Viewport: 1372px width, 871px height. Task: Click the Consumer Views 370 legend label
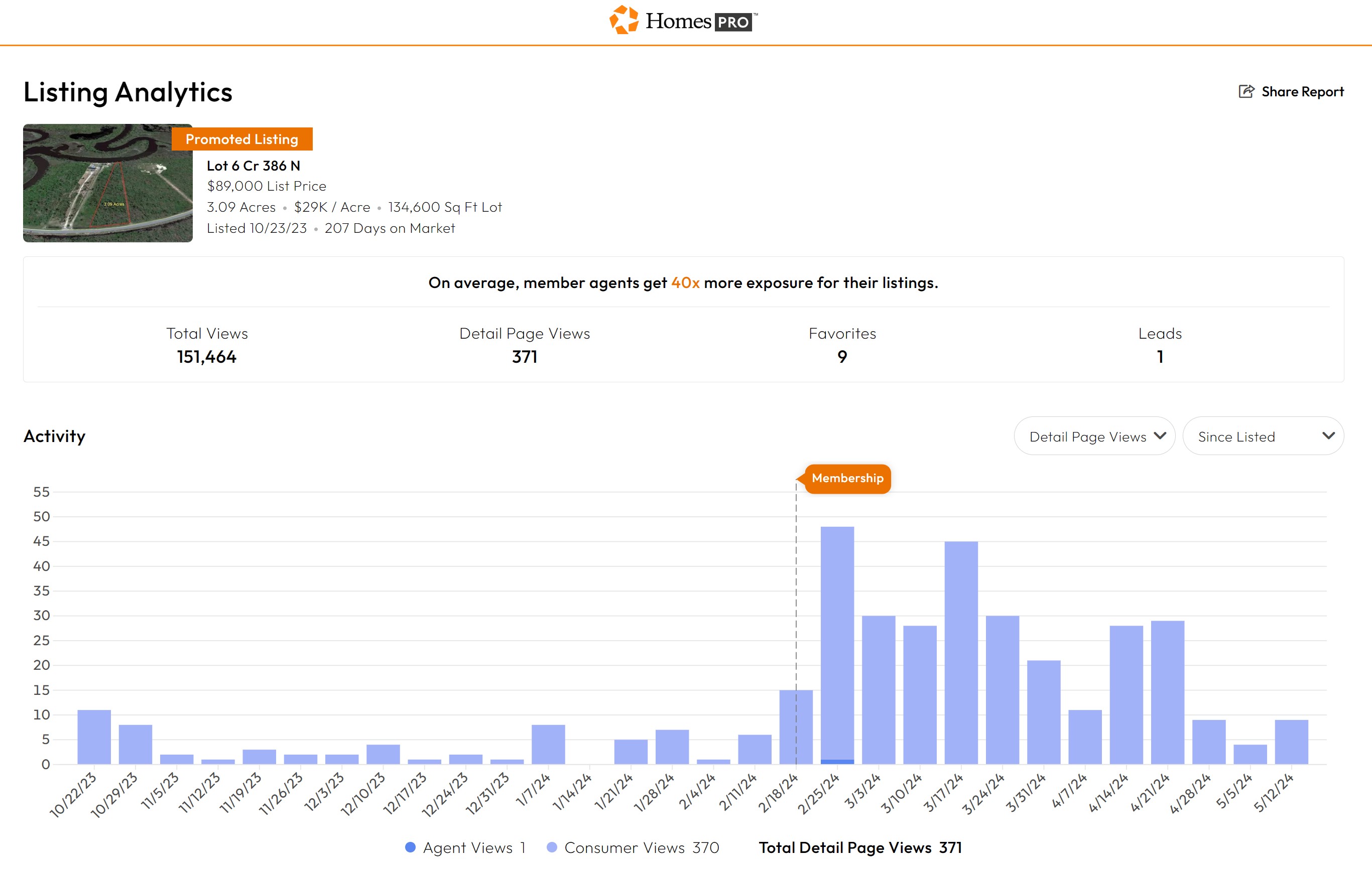[x=642, y=847]
